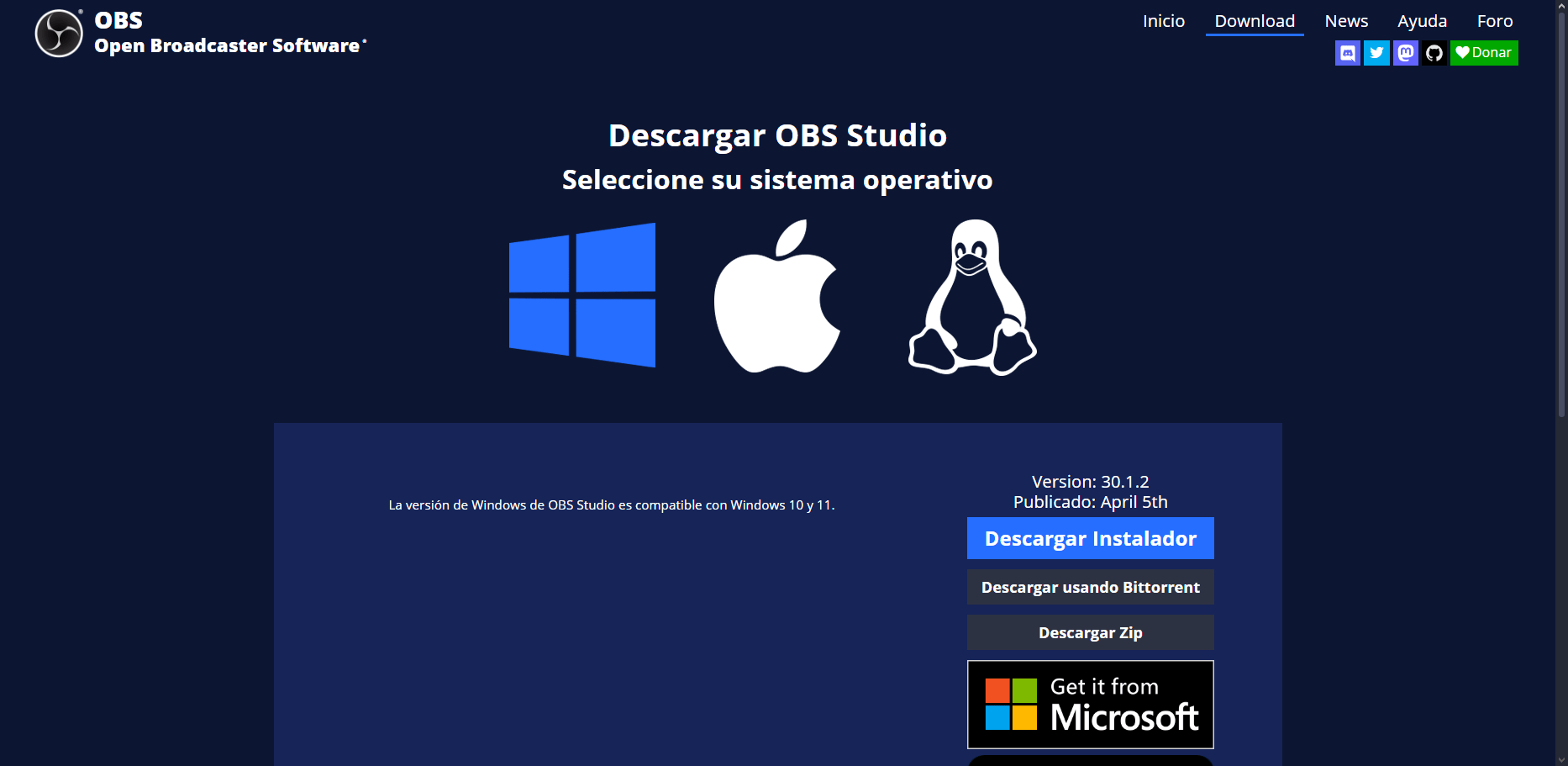
Task: Select the Windows operating system logo
Action: pyautogui.click(x=582, y=295)
